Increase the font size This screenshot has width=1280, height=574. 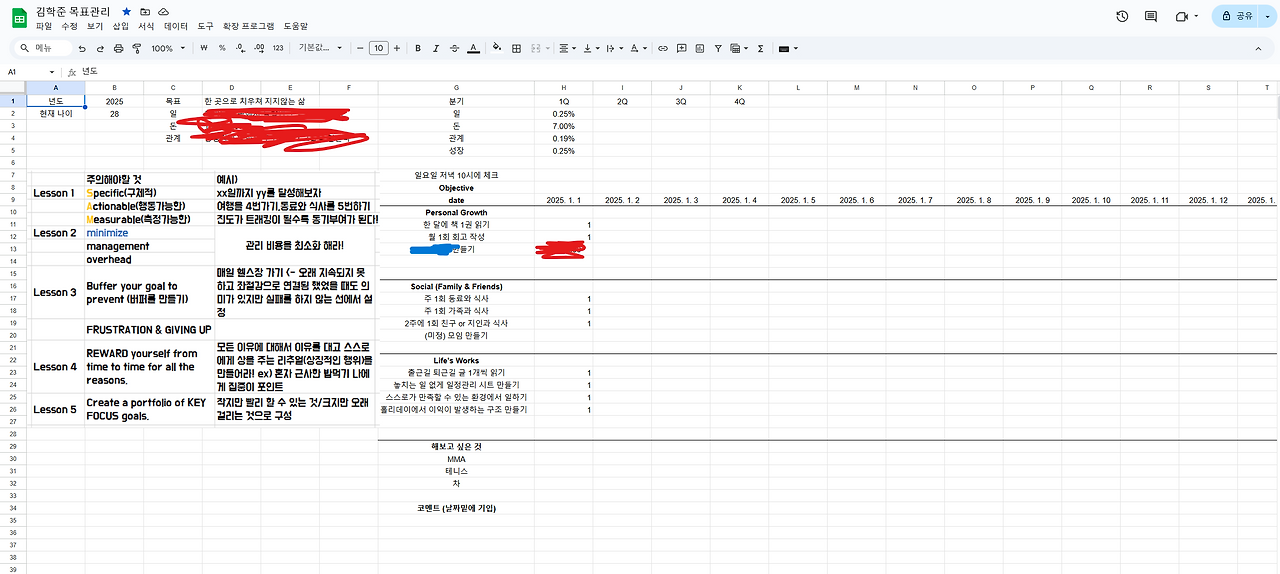397,48
